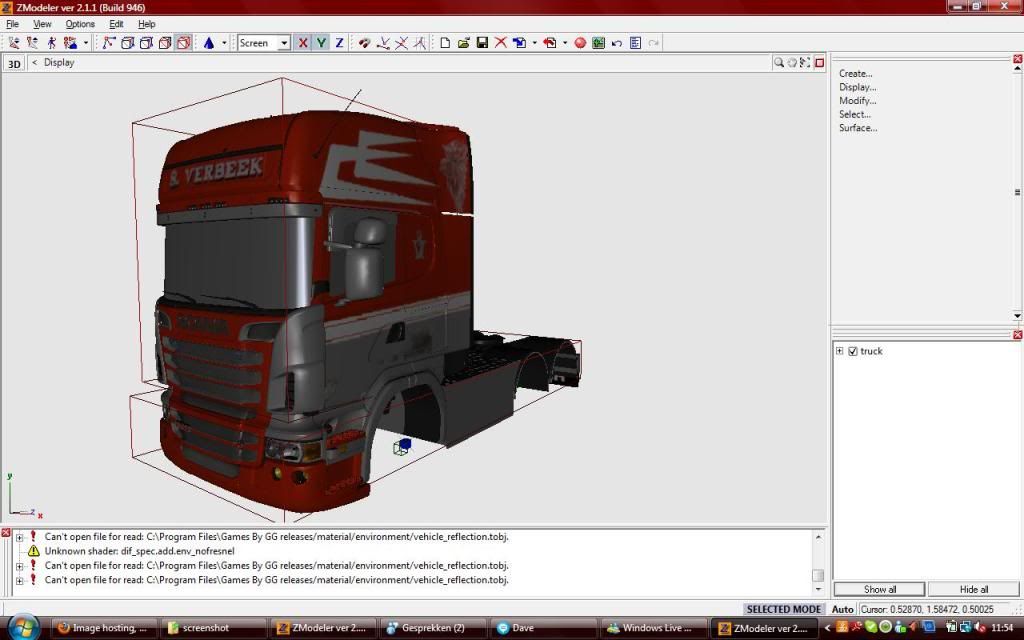
Task: Open the Edit menu
Action: coord(116,24)
